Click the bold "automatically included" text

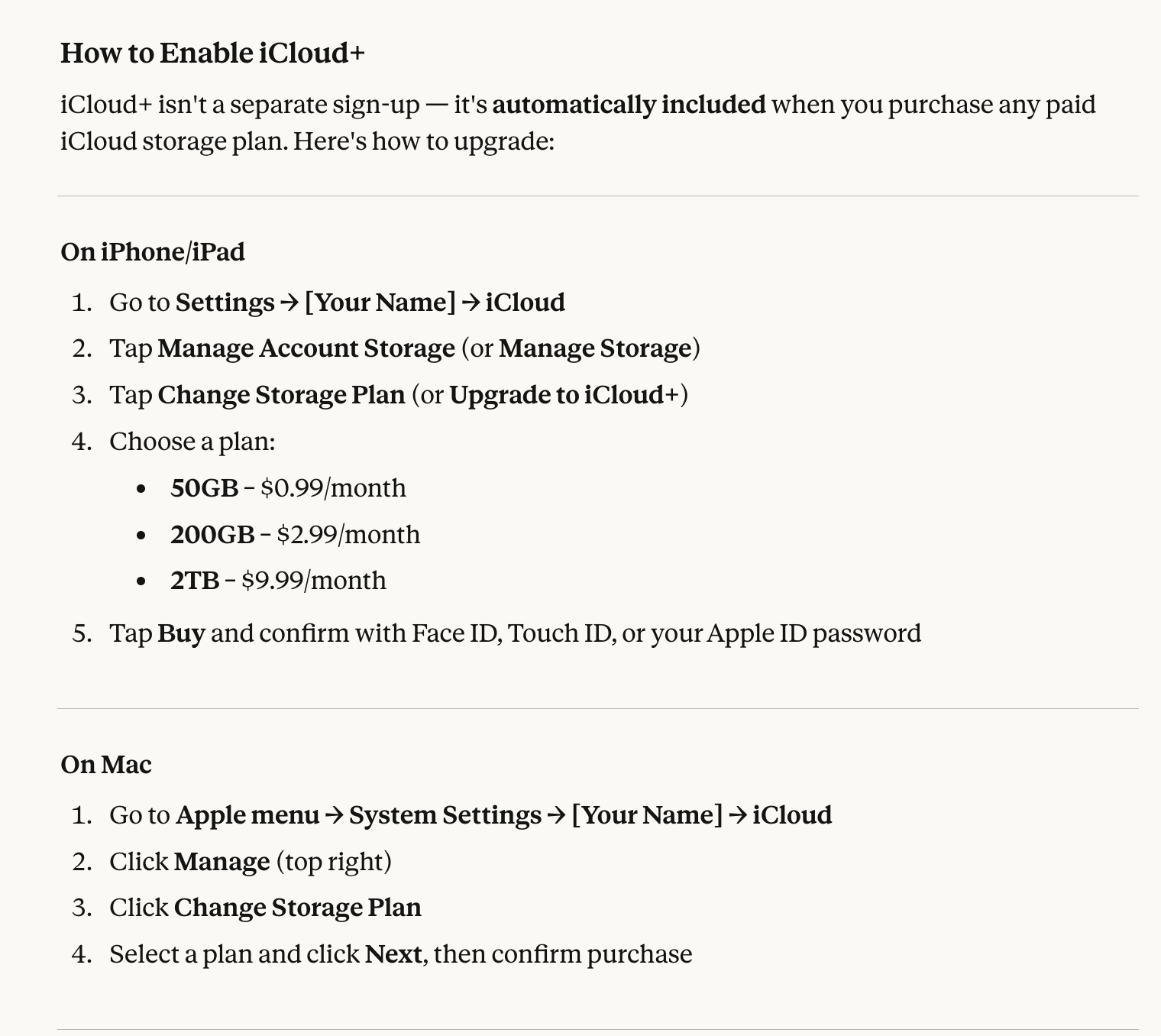(x=629, y=105)
